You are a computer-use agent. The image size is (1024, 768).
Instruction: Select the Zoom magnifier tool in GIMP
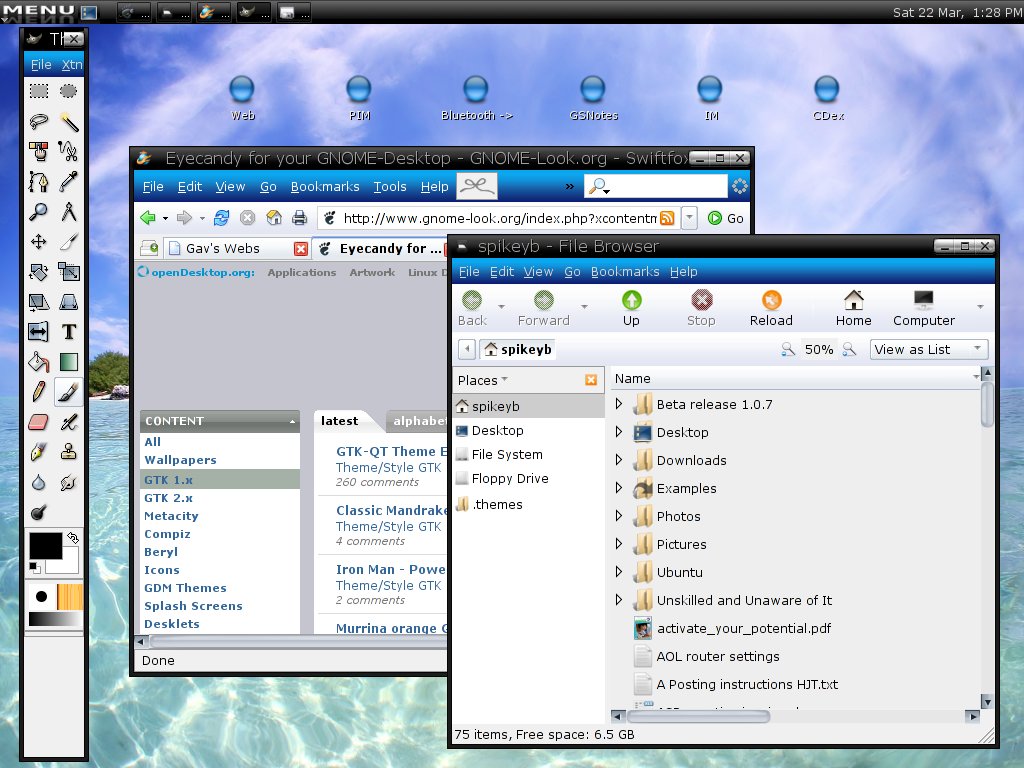39,211
